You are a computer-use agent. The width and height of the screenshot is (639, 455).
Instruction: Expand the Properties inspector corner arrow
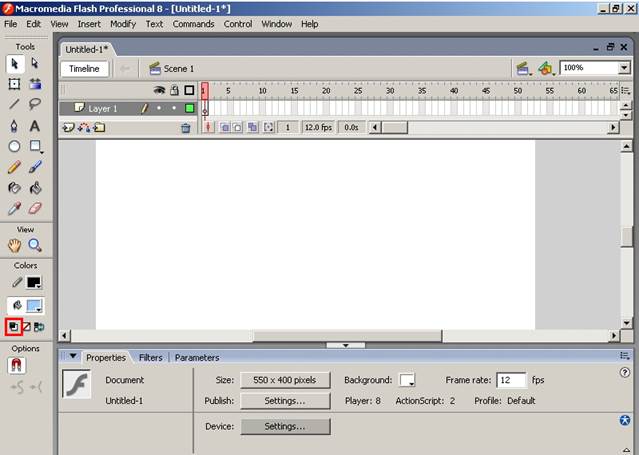pos(626,451)
